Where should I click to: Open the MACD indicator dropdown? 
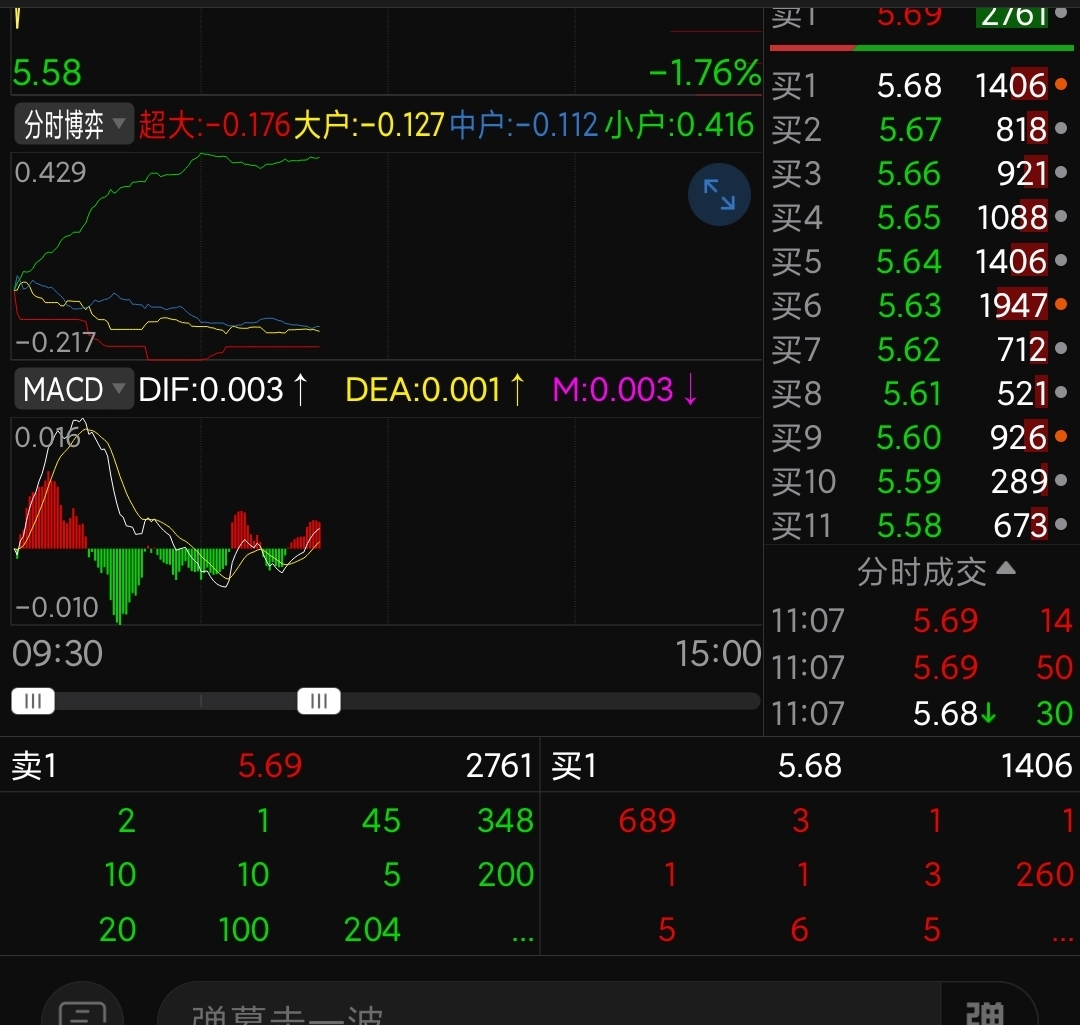(74, 390)
